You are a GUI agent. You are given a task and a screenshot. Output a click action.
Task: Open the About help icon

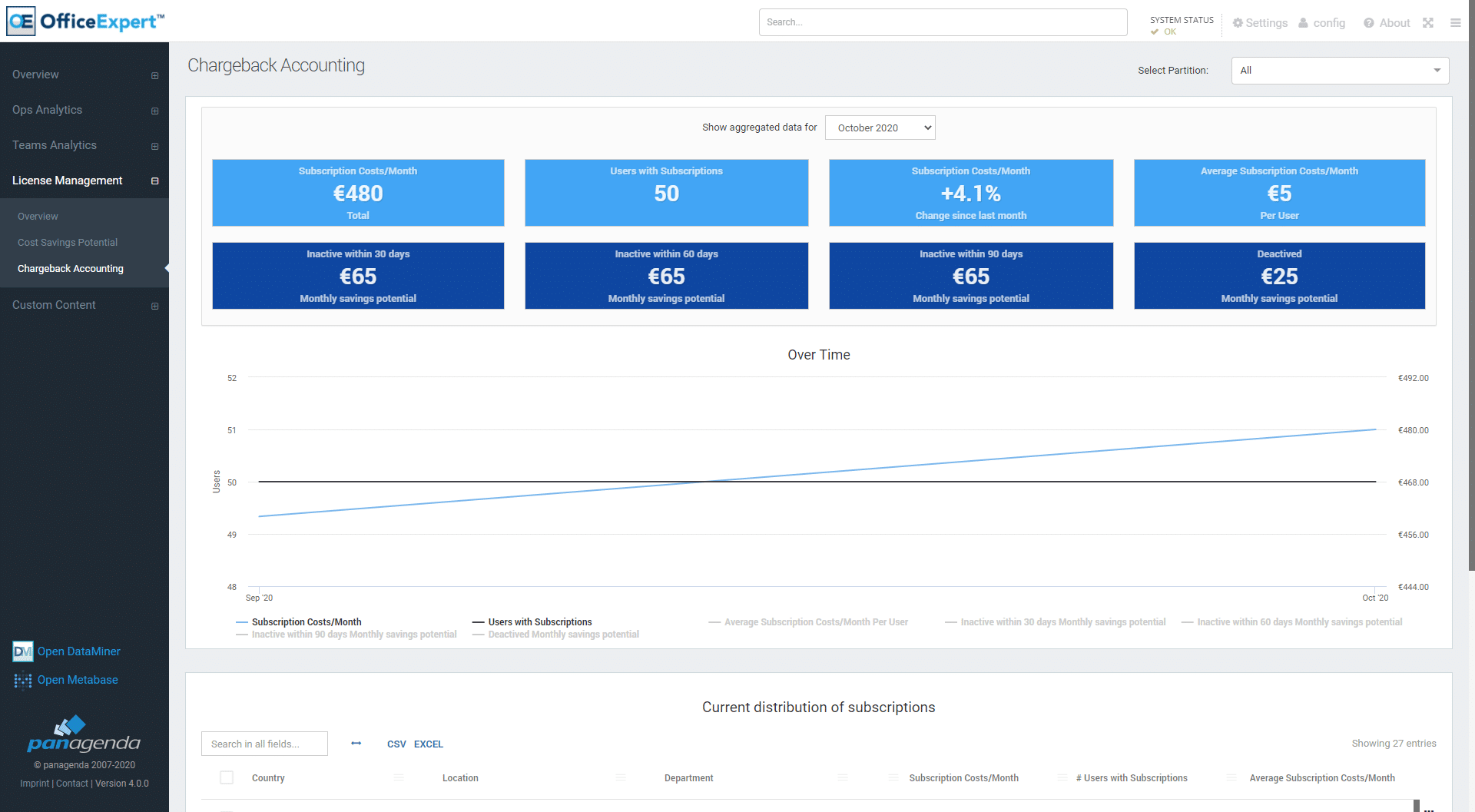[x=1369, y=23]
